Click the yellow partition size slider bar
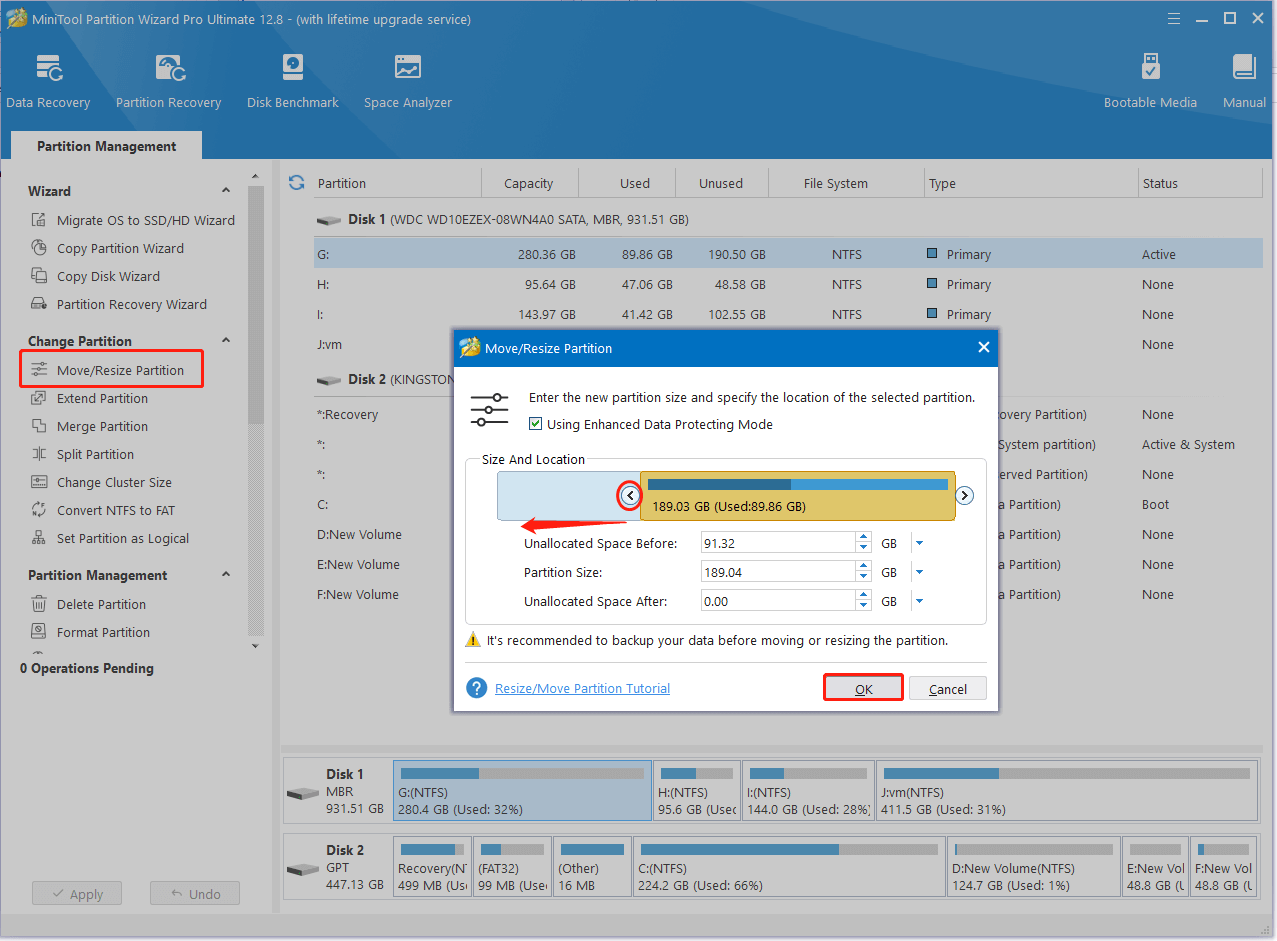 [797, 497]
